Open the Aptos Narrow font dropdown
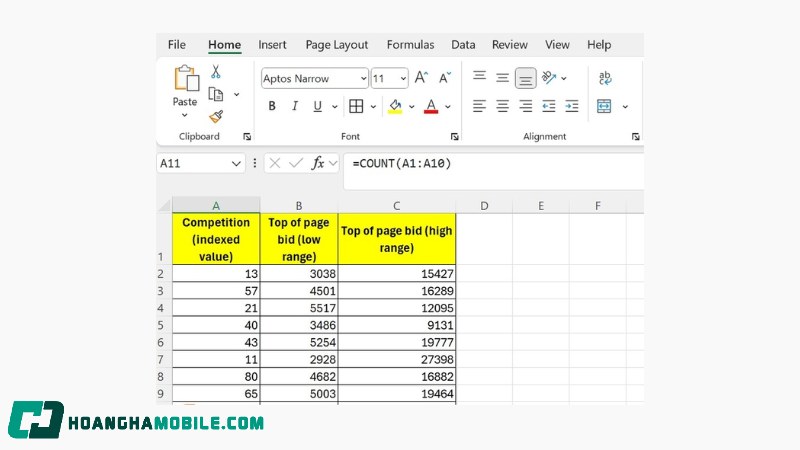 pyautogui.click(x=315, y=78)
